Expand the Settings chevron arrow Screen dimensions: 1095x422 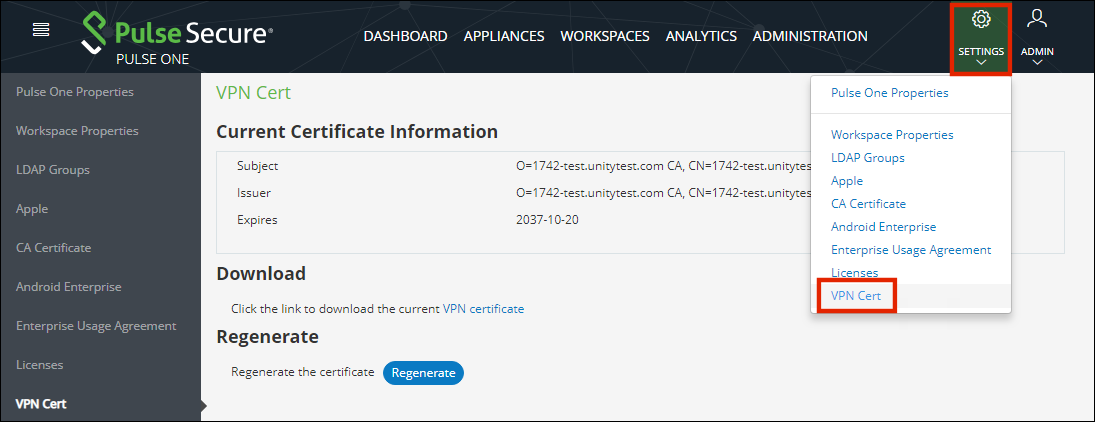pos(981,62)
